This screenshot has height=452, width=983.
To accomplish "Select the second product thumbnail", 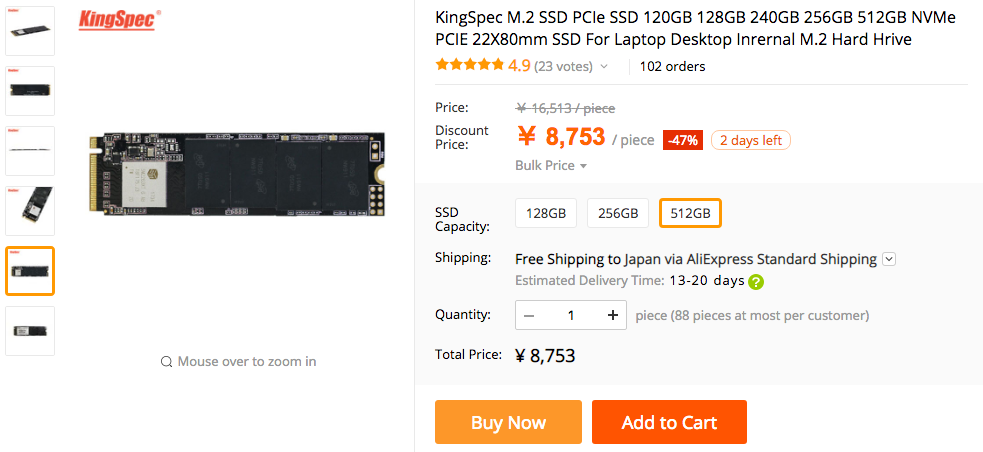I will 30,90.
